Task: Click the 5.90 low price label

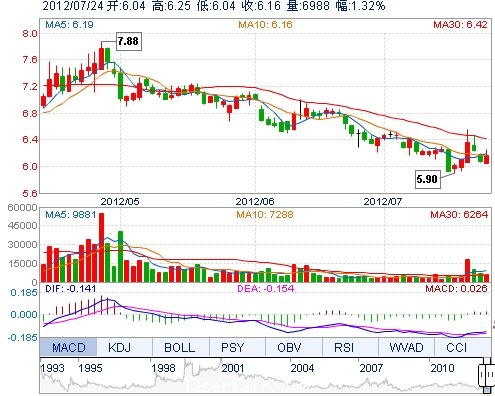Action: click(x=427, y=179)
